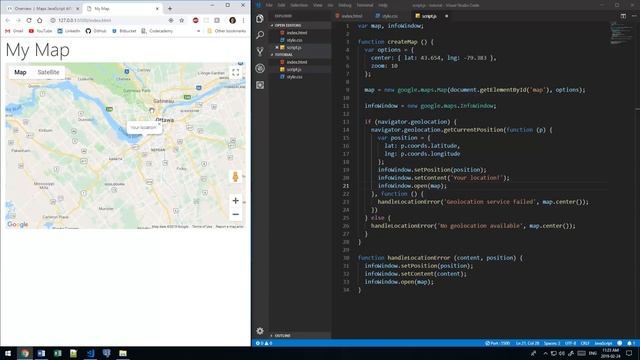Open the Search view in VS Code
The height and width of the screenshot is (360, 640).
point(260,35)
